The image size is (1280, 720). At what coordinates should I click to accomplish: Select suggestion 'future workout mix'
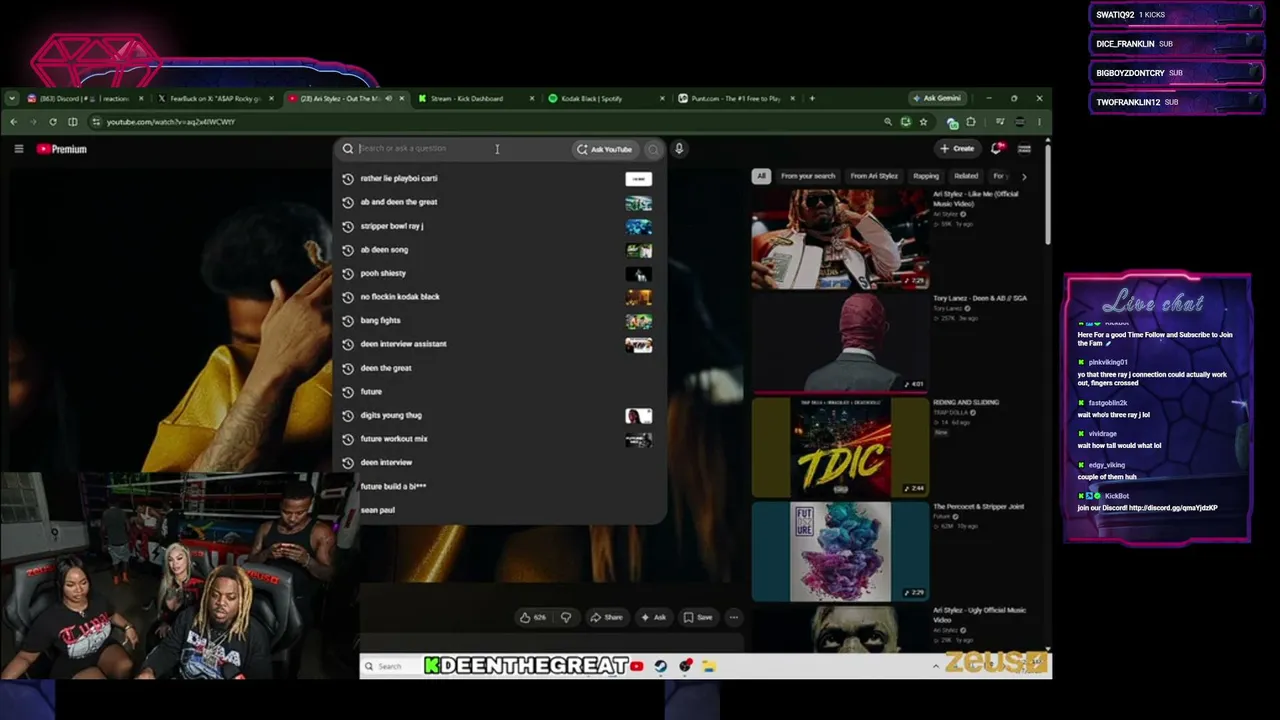click(500, 439)
